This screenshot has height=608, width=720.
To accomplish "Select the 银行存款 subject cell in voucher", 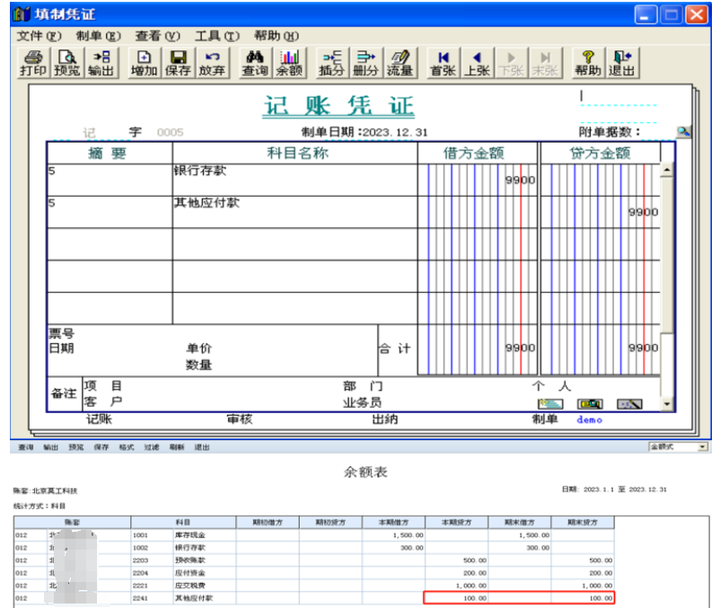I will tap(295, 180).
